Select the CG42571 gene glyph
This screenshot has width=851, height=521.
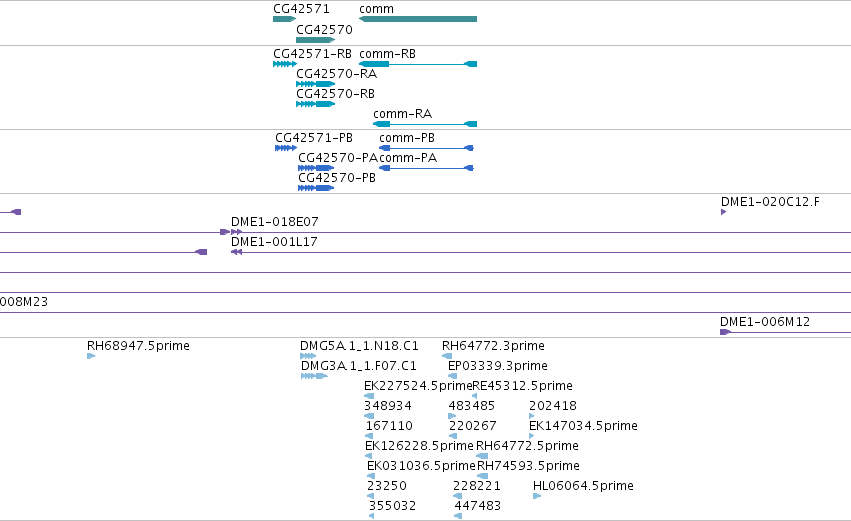click(284, 19)
